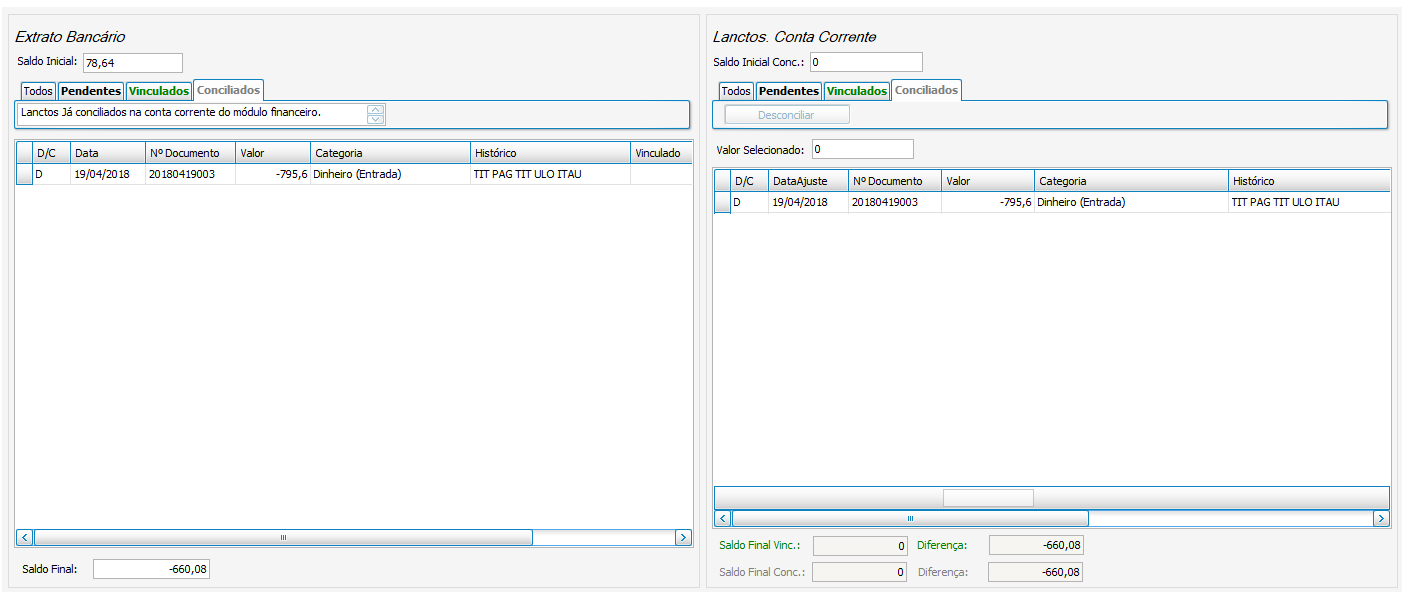Click date 19/04/2018 in Conta Corrente table
The height and width of the screenshot is (607, 1402).
tap(800, 202)
